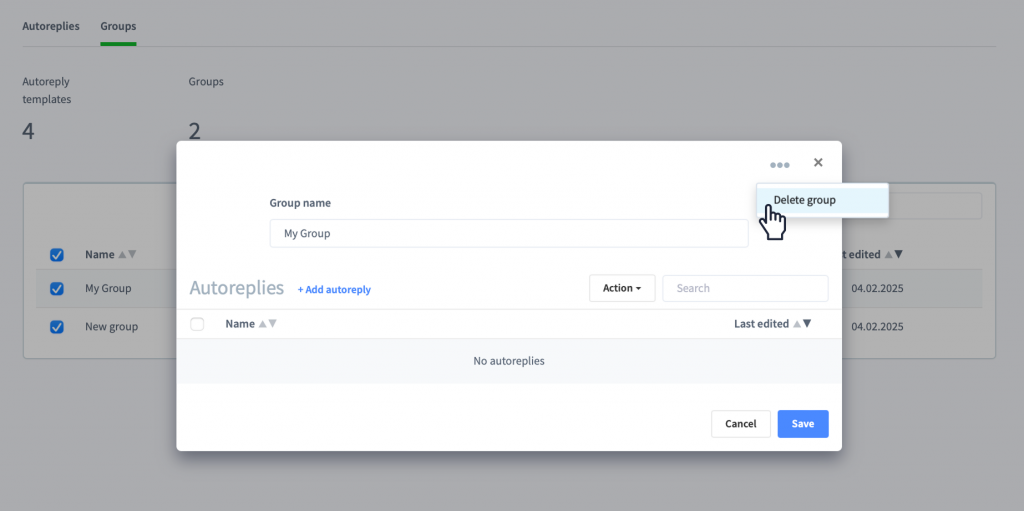Toggle the select-all groups header checkbox
The height and width of the screenshot is (511, 1024).
[x=57, y=255]
